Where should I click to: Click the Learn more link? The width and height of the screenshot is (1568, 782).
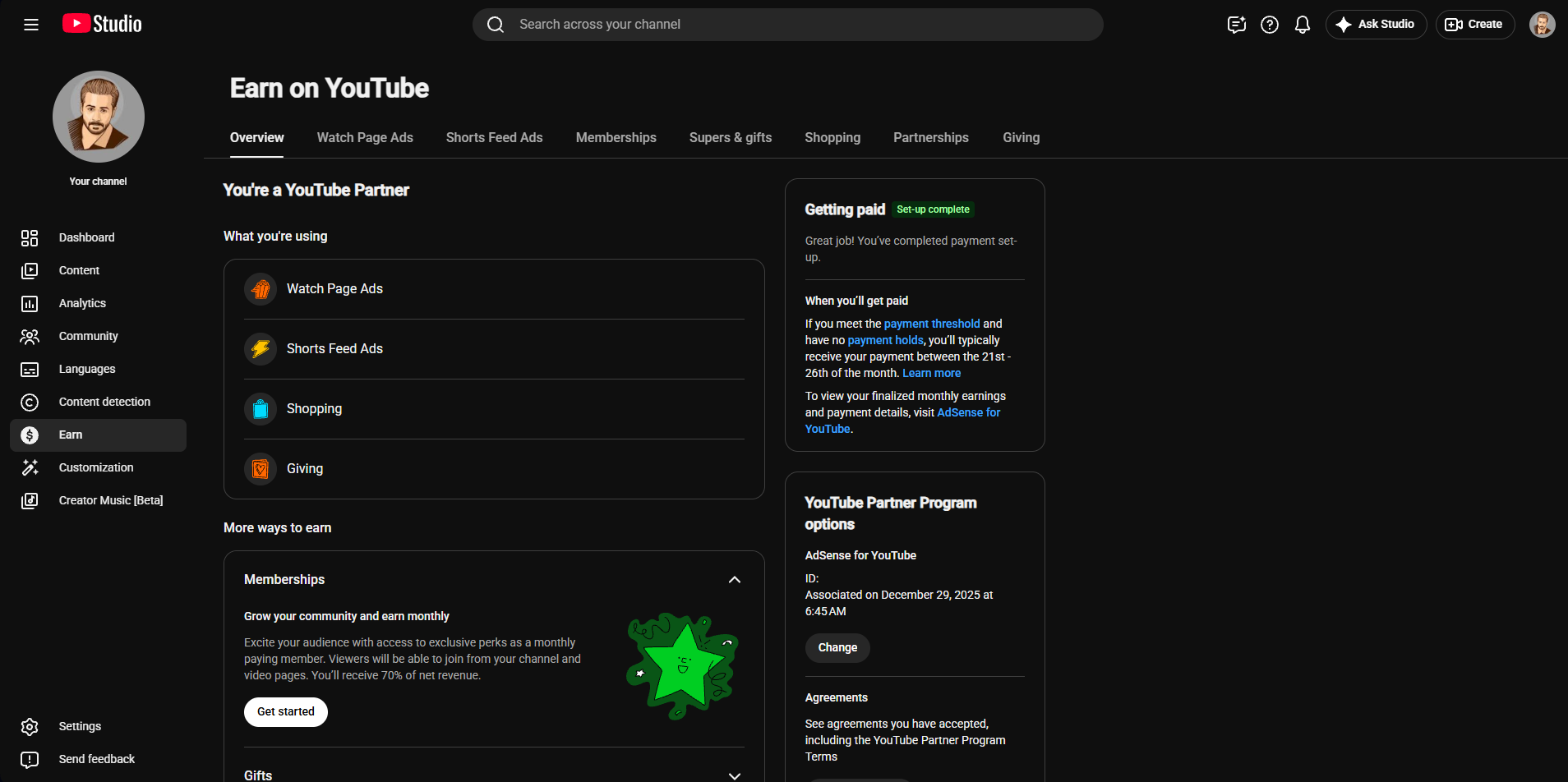(x=932, y=373)
